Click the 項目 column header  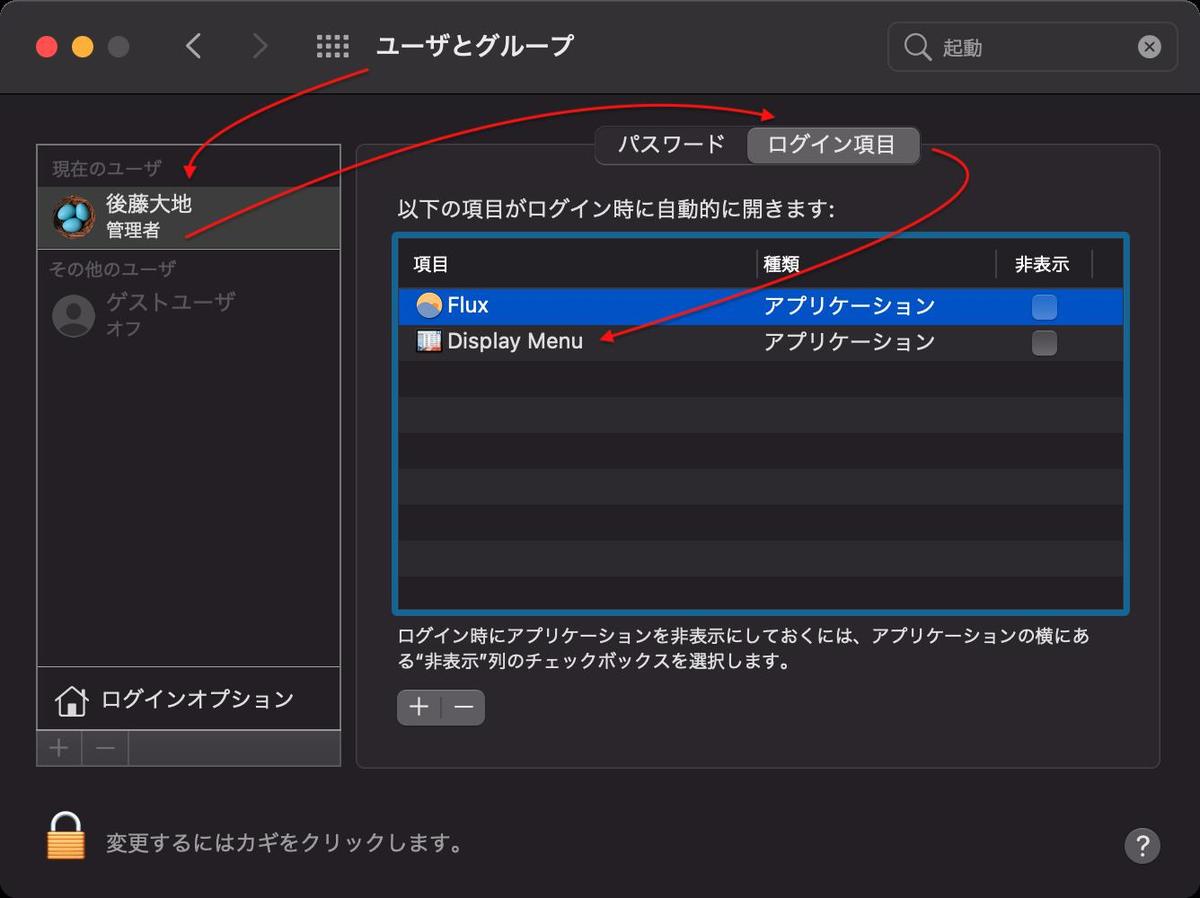point(578,264)
